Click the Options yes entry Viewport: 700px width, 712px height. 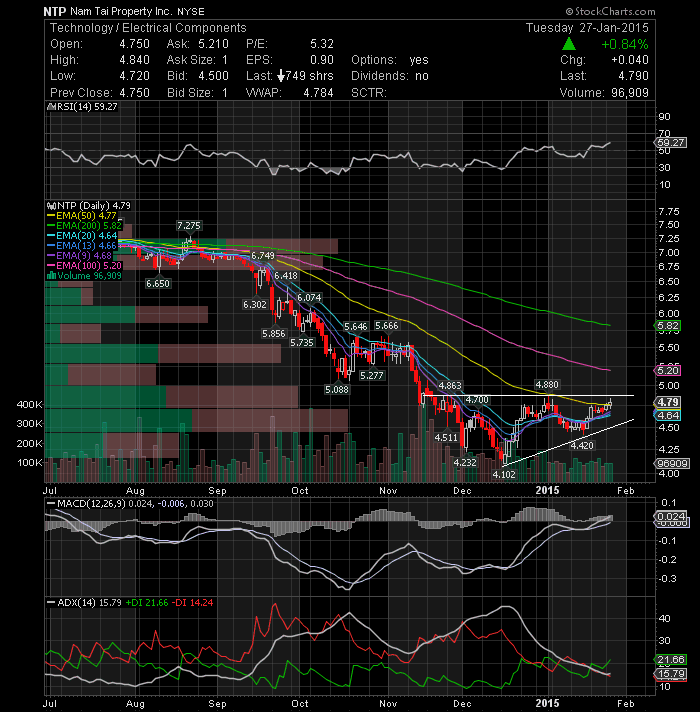389,60
